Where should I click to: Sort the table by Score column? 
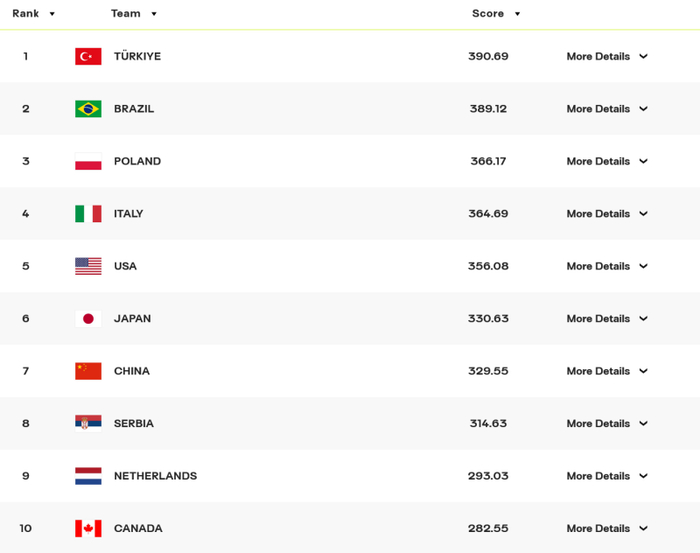click(x=496, y=14)
